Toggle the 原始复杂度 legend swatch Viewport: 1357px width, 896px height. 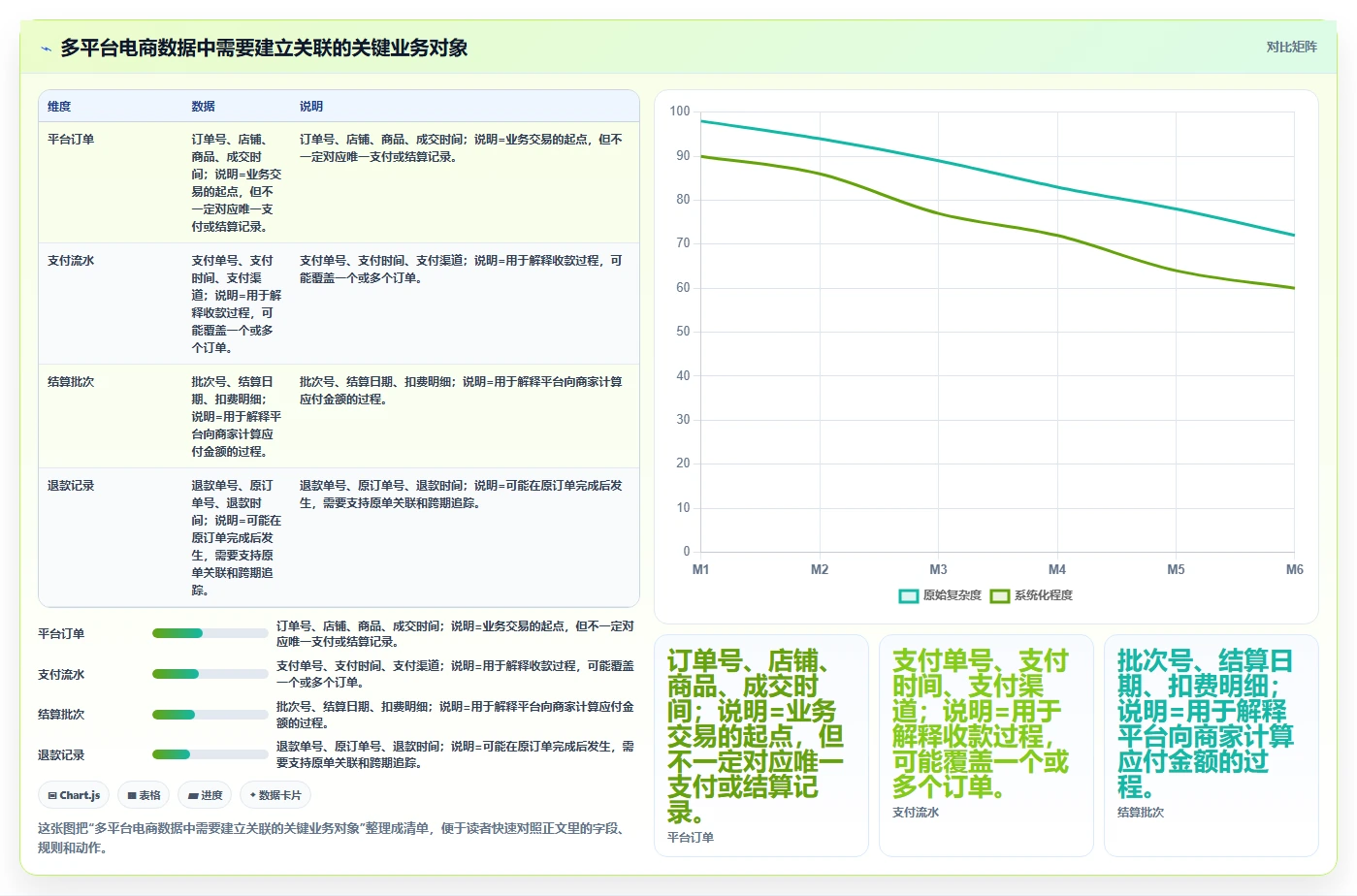point(909,595)
